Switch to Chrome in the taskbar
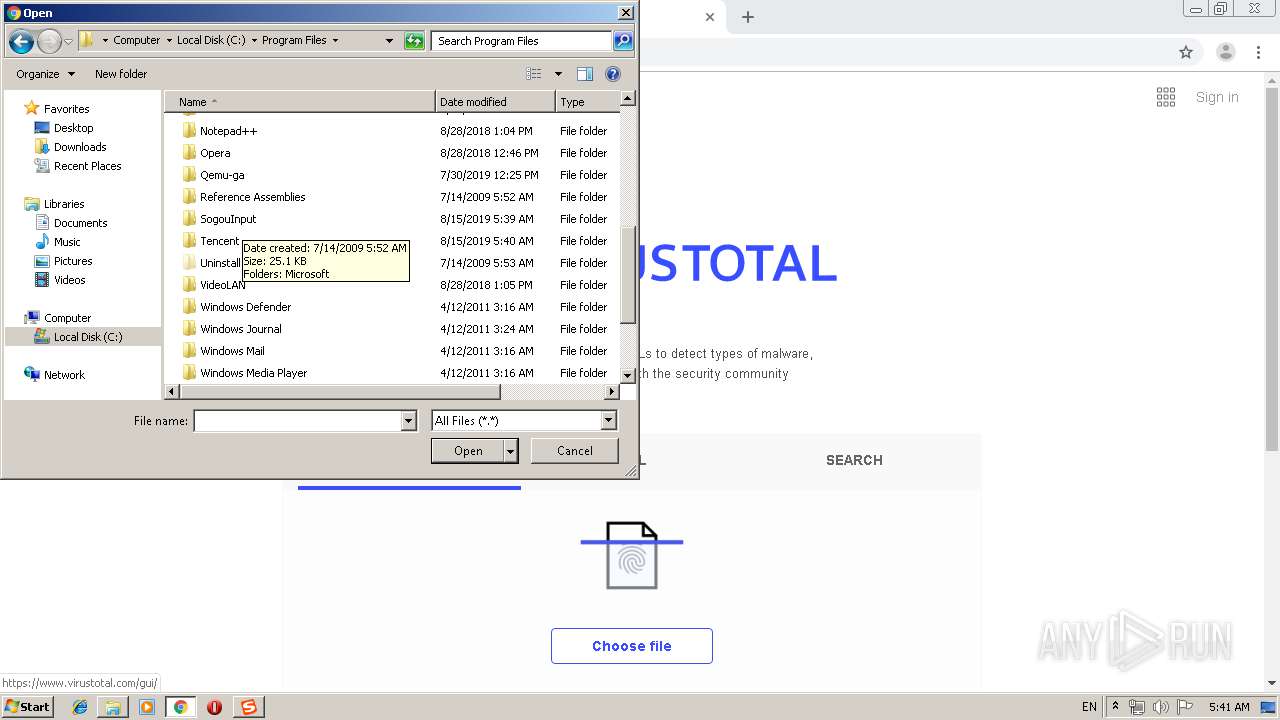The width and height of the screenshot is (1280, 720). [181, 707]
